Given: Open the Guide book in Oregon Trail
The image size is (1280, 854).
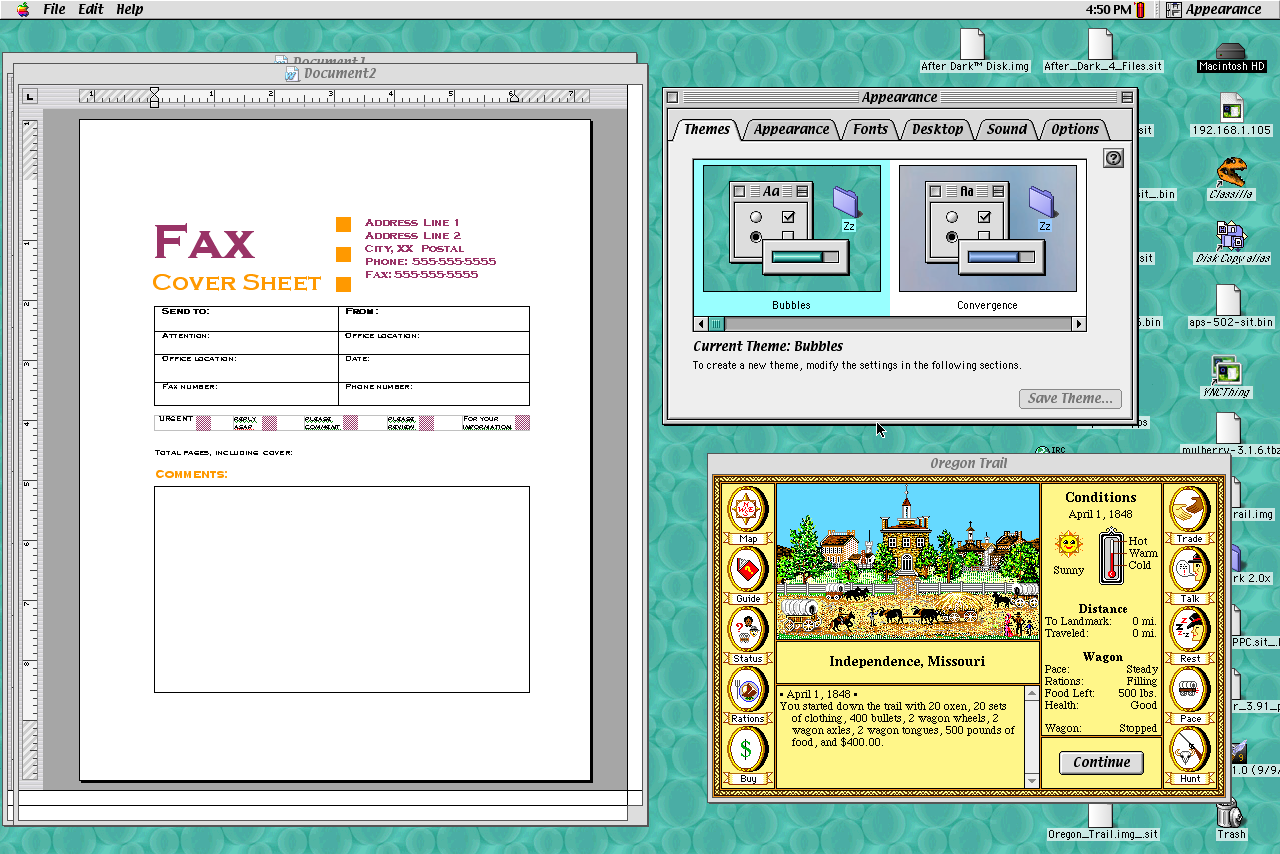Looking at the screenshot, I should click(747, 571).
